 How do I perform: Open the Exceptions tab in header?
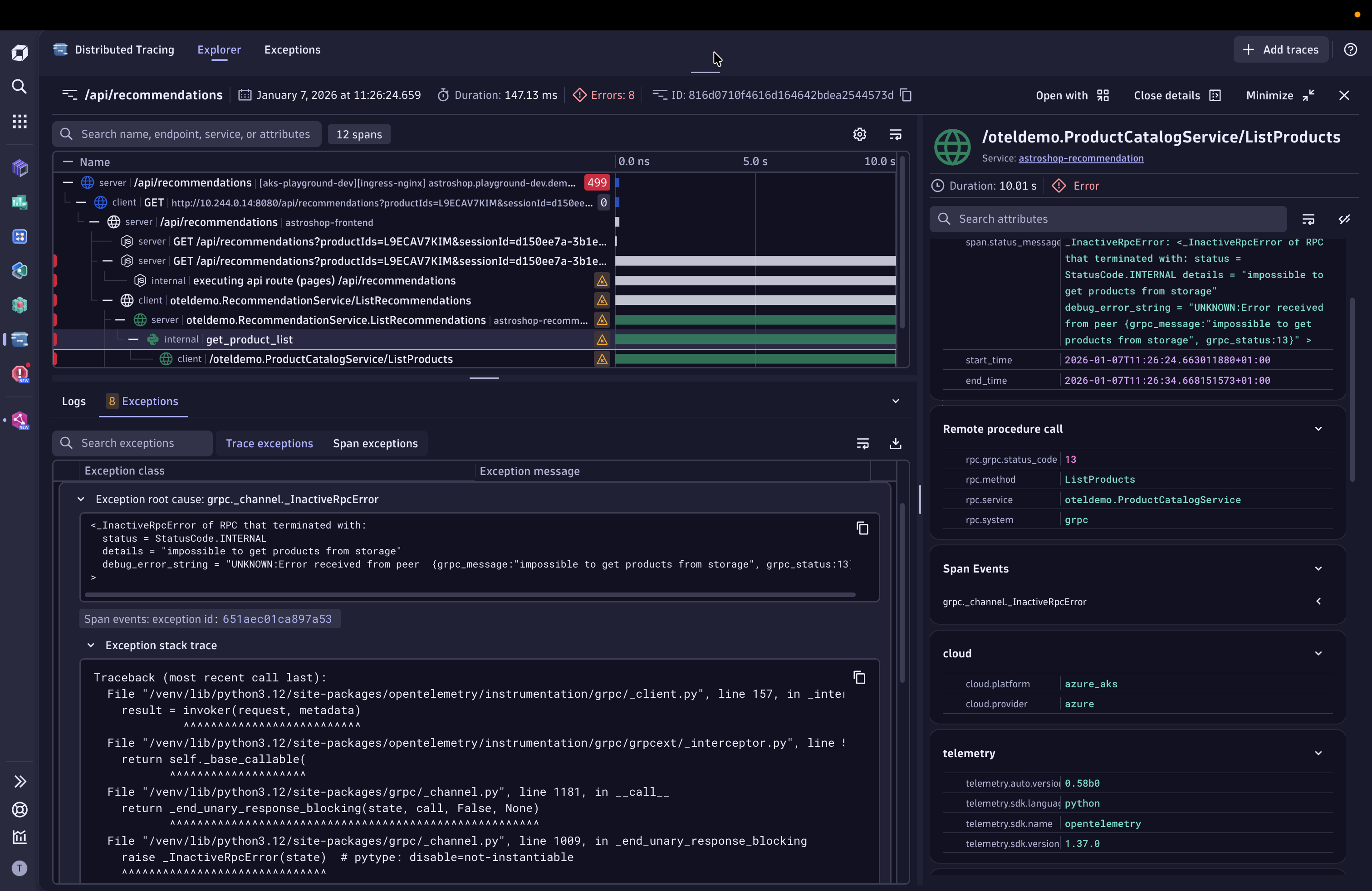[x=292, y=49]
